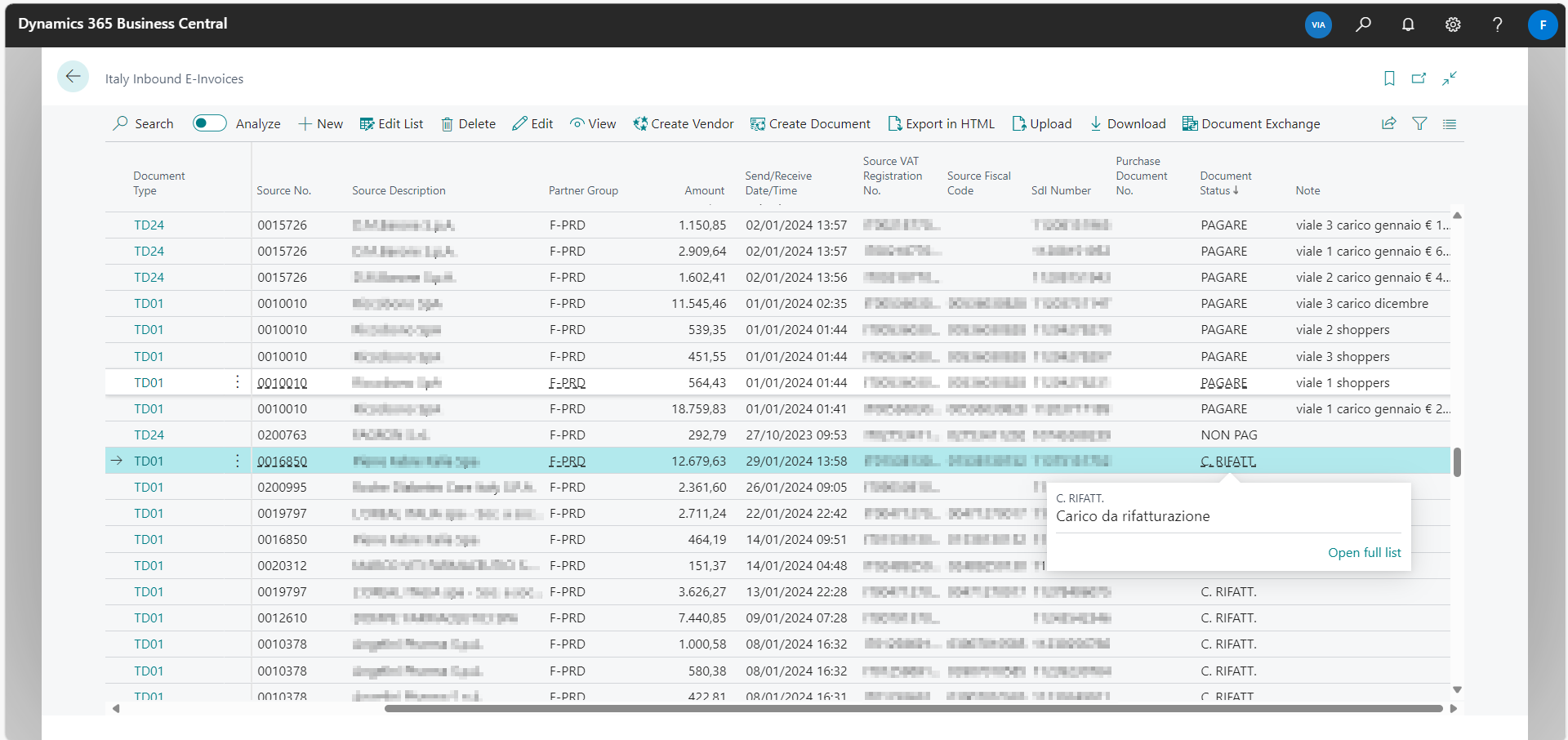Click Export in HTML

click(x=941, y=124)
